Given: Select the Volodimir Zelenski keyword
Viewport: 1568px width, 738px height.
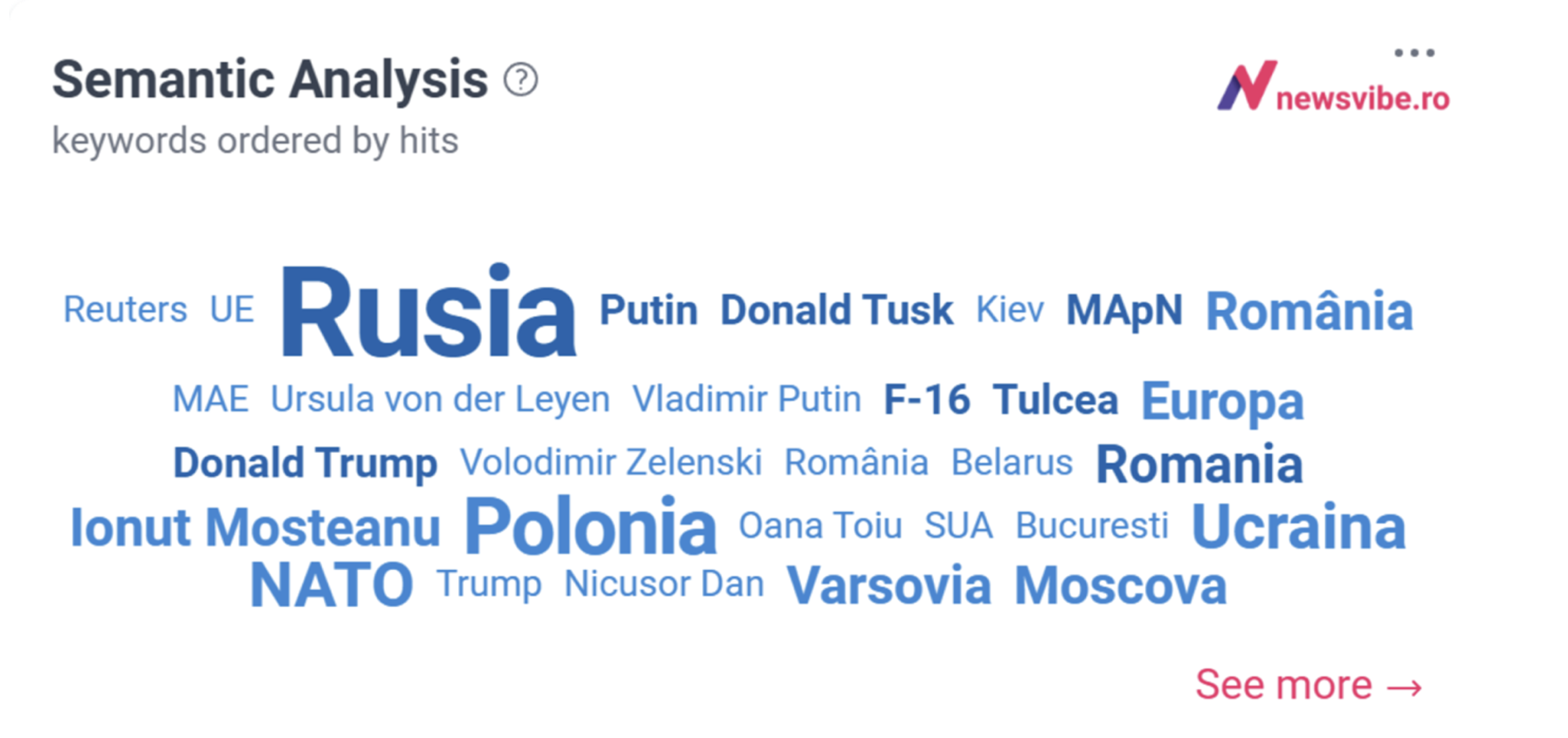Looking at the screenshot, I should pos(611,462).
